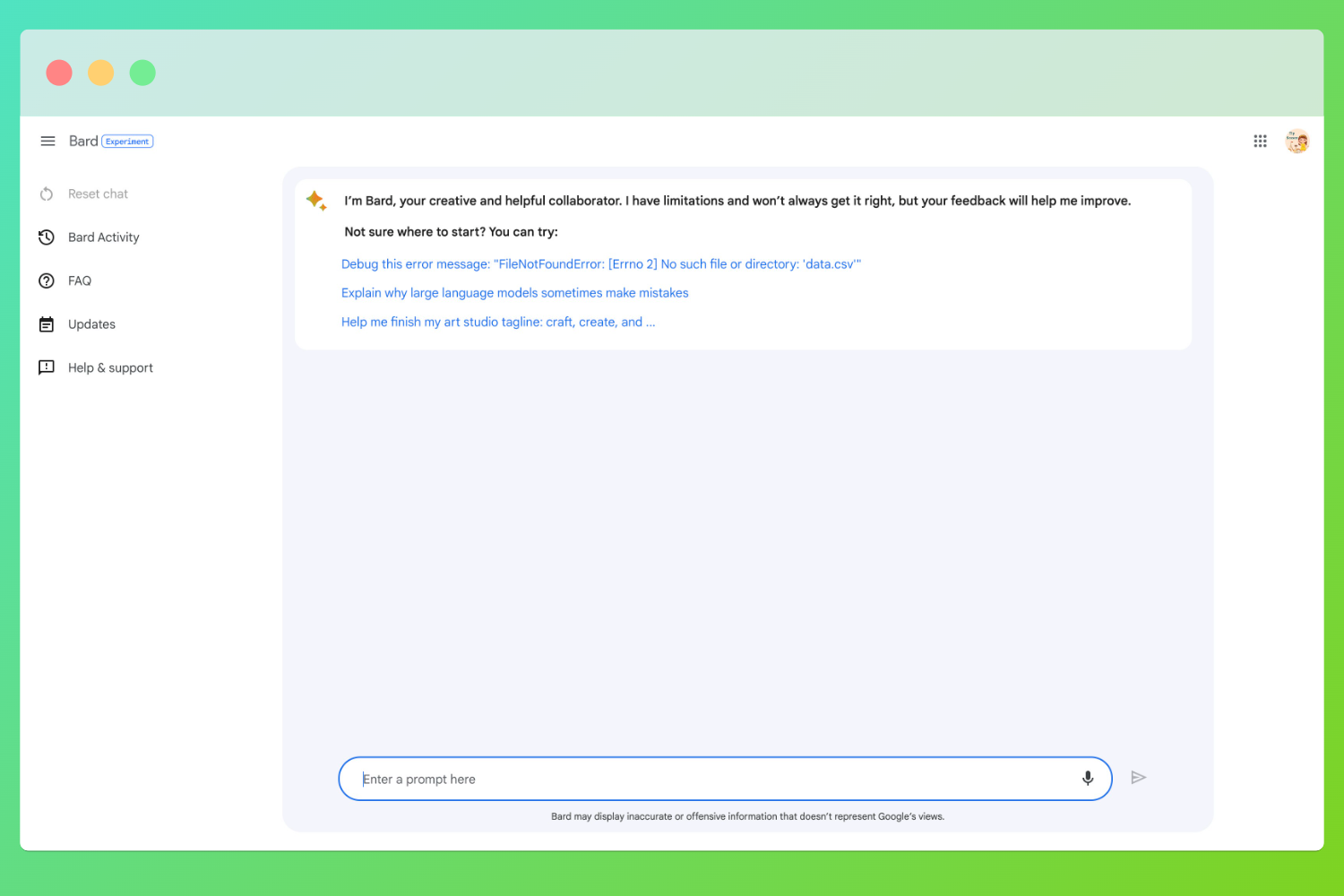Click the FAQ question mark icon
Screen dimensions: 1344x896
coord(47,281)
